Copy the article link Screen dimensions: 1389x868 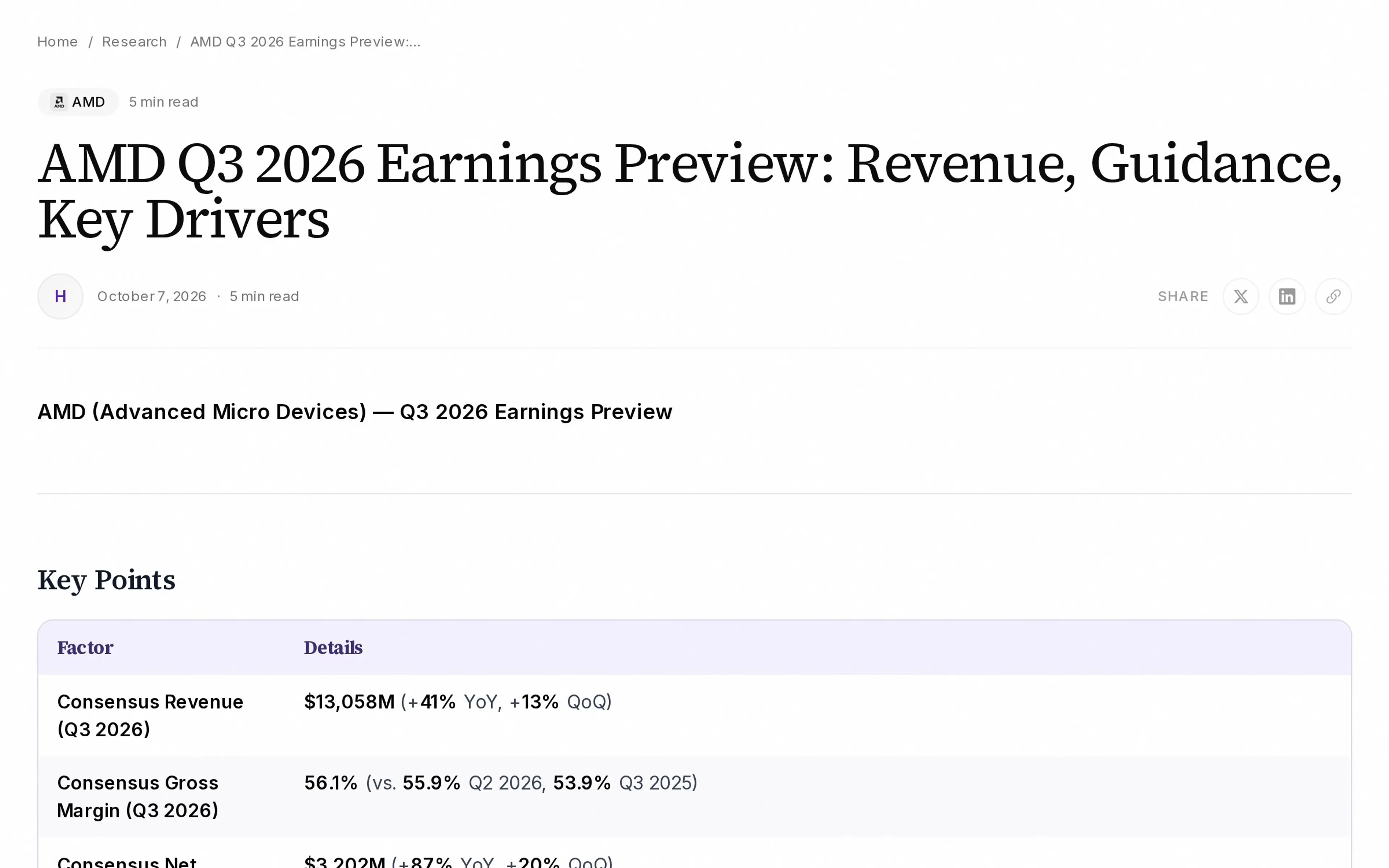click(1333, 296)
